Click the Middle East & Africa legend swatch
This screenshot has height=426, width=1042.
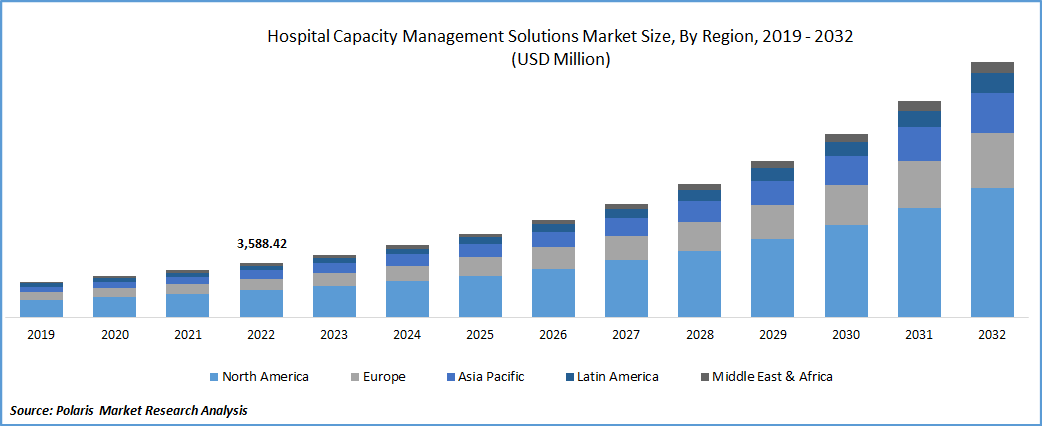[x=704, y=377]
